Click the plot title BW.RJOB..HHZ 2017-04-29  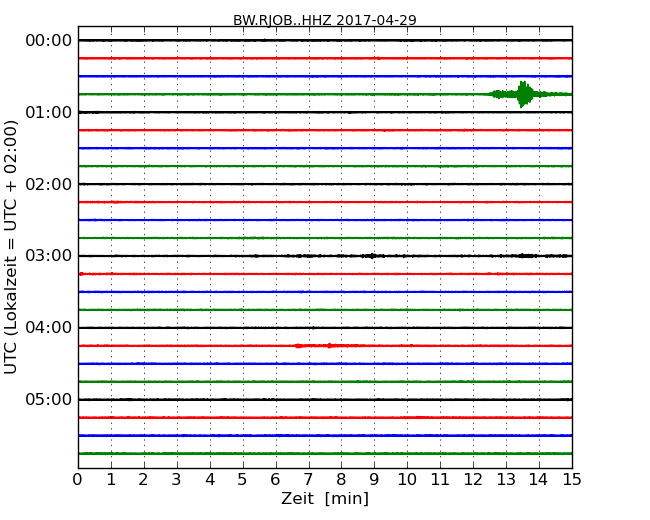(325, 20)
